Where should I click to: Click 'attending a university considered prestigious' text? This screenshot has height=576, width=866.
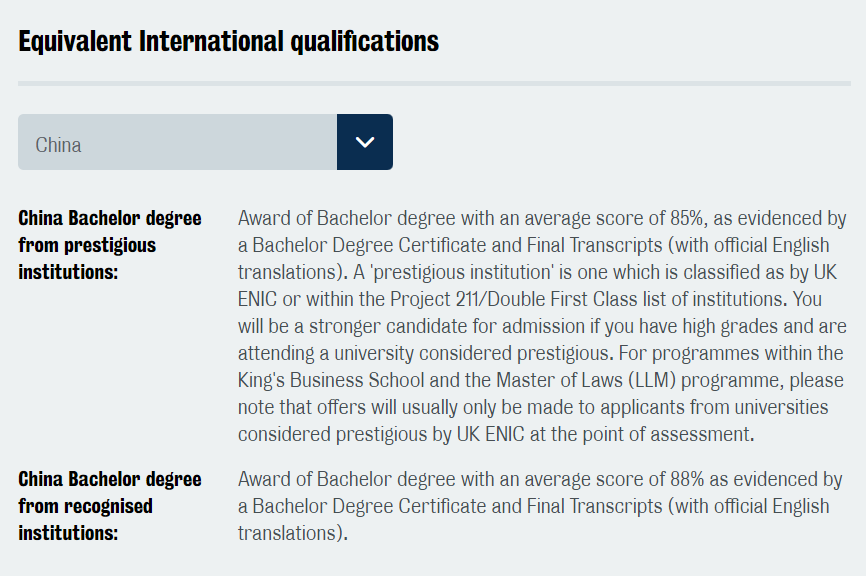click(x=426, y=353)
